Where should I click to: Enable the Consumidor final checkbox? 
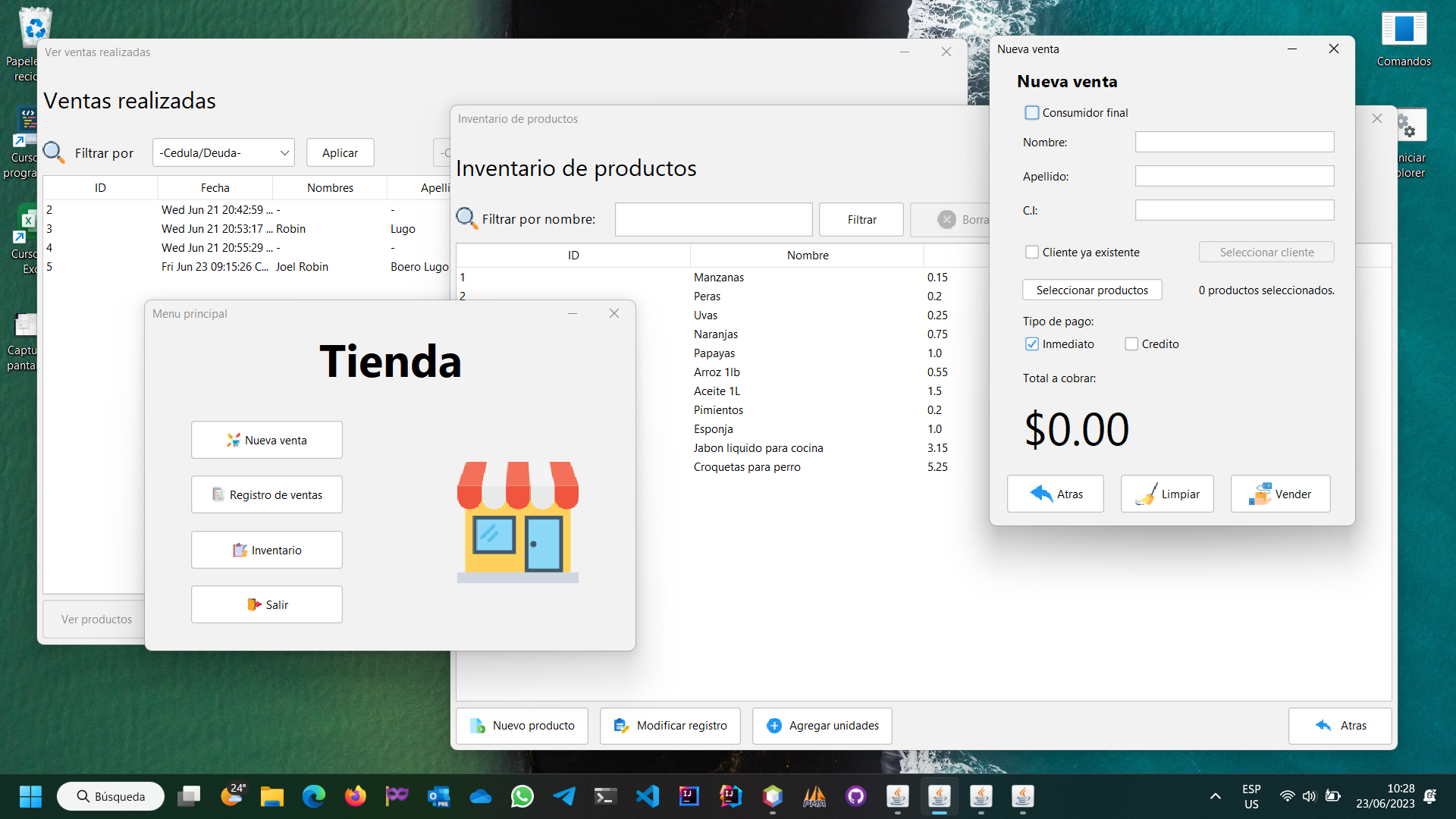pos(1032,113)
